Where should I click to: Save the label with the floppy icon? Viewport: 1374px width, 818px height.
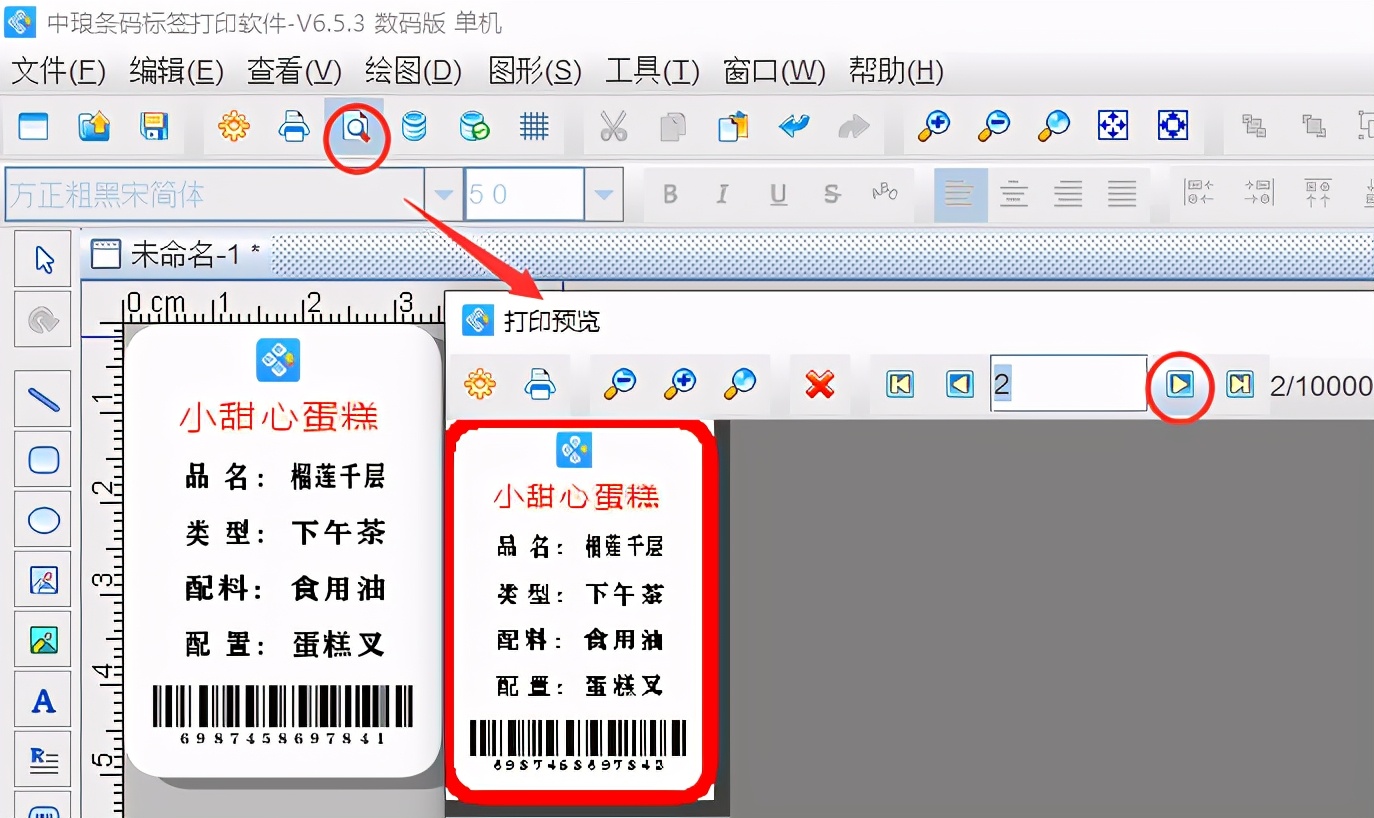point(154,126)
